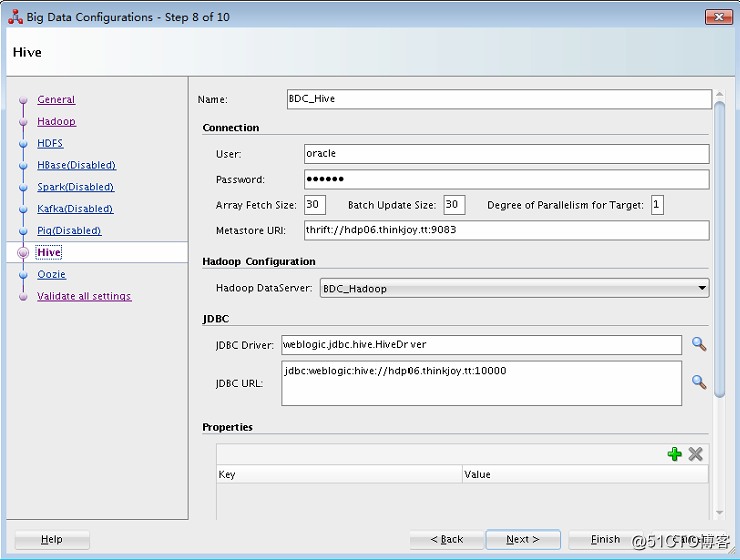Add a property with the green plus icon
740x560 pixels.
674,454
